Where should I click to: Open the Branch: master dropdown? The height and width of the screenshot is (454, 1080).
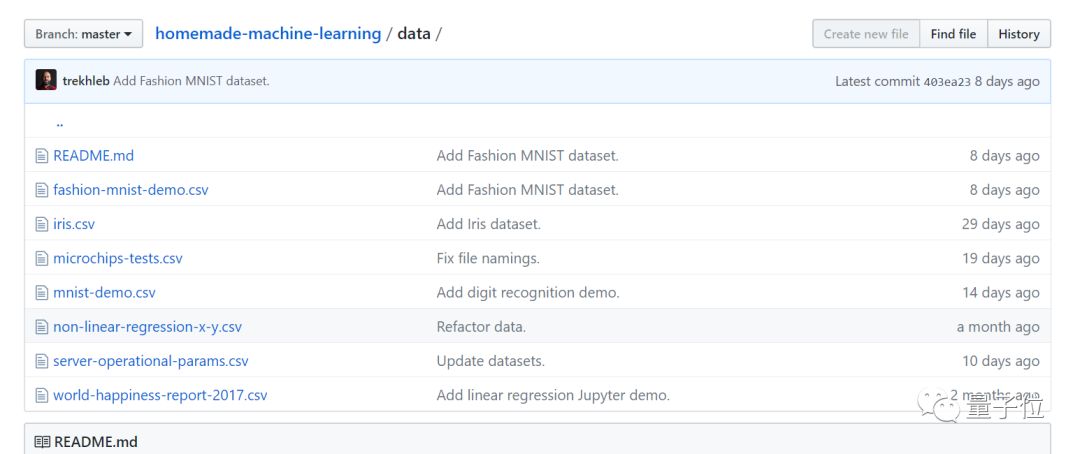click(83, 34)
